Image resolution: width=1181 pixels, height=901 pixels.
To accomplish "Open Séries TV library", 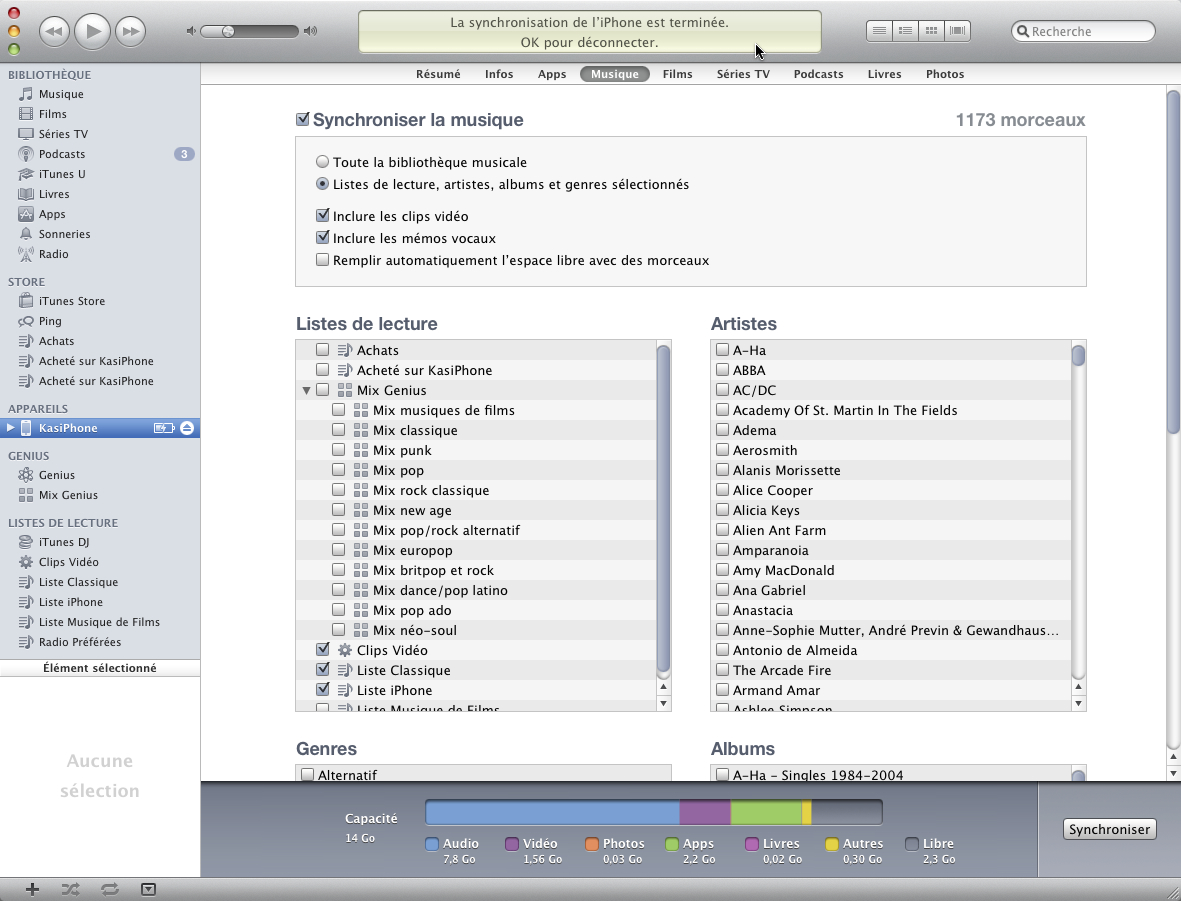I will pyautogui.click(x=63, y=134).
